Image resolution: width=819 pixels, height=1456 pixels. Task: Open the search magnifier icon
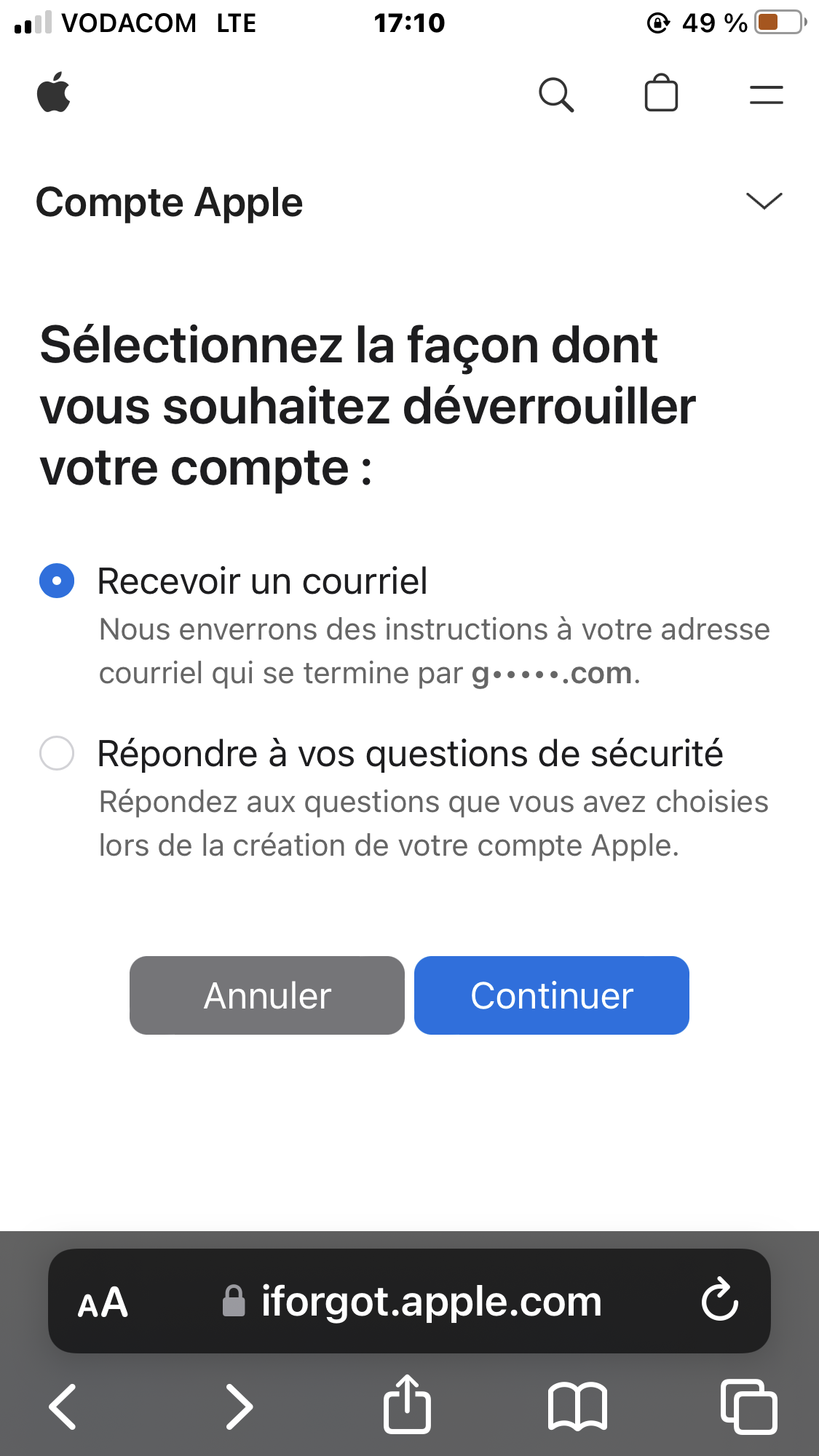[556, 95]
